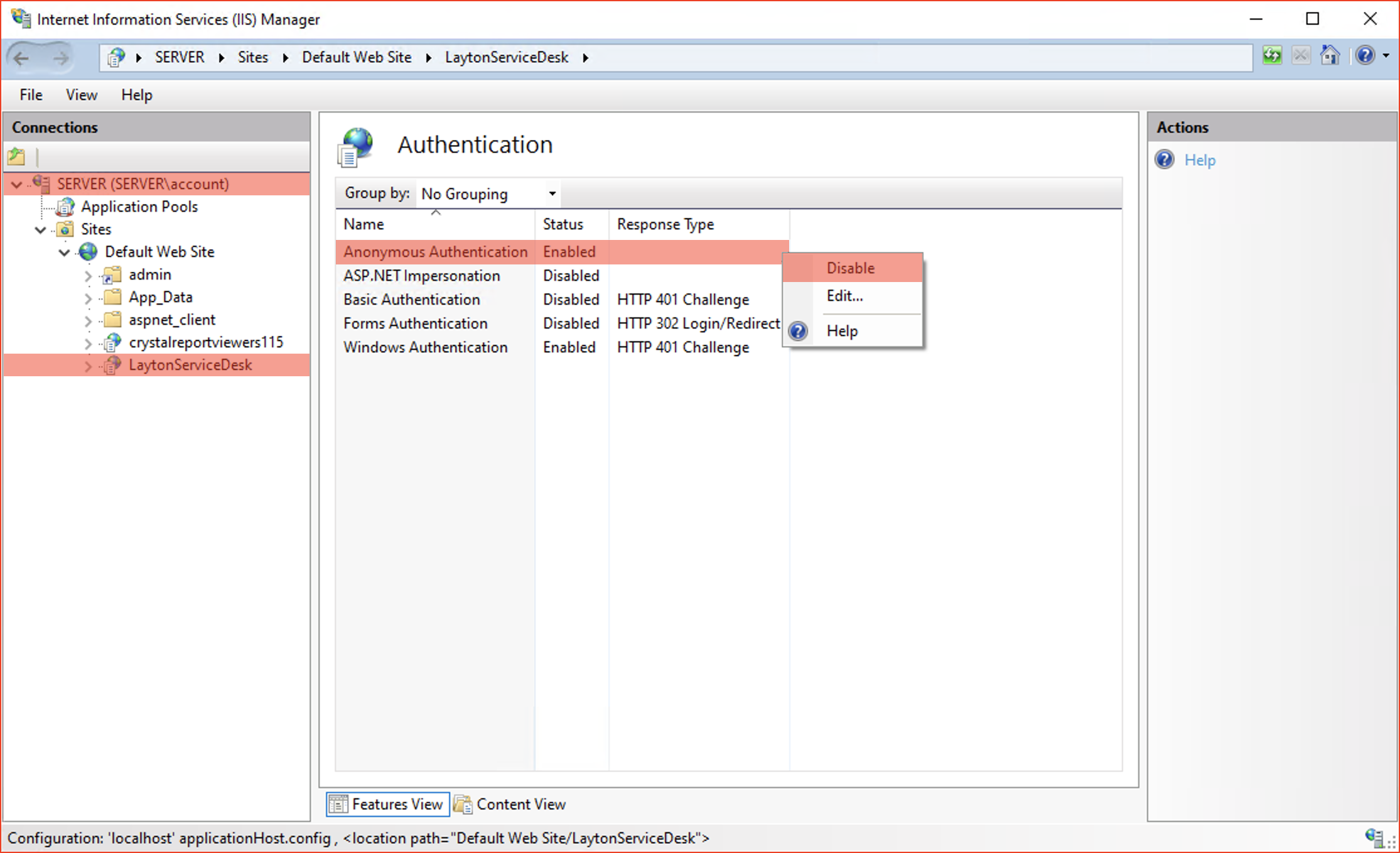Click the Features View tab icon
Viewport: 1400px width, 853px height.
coord(338,804)
